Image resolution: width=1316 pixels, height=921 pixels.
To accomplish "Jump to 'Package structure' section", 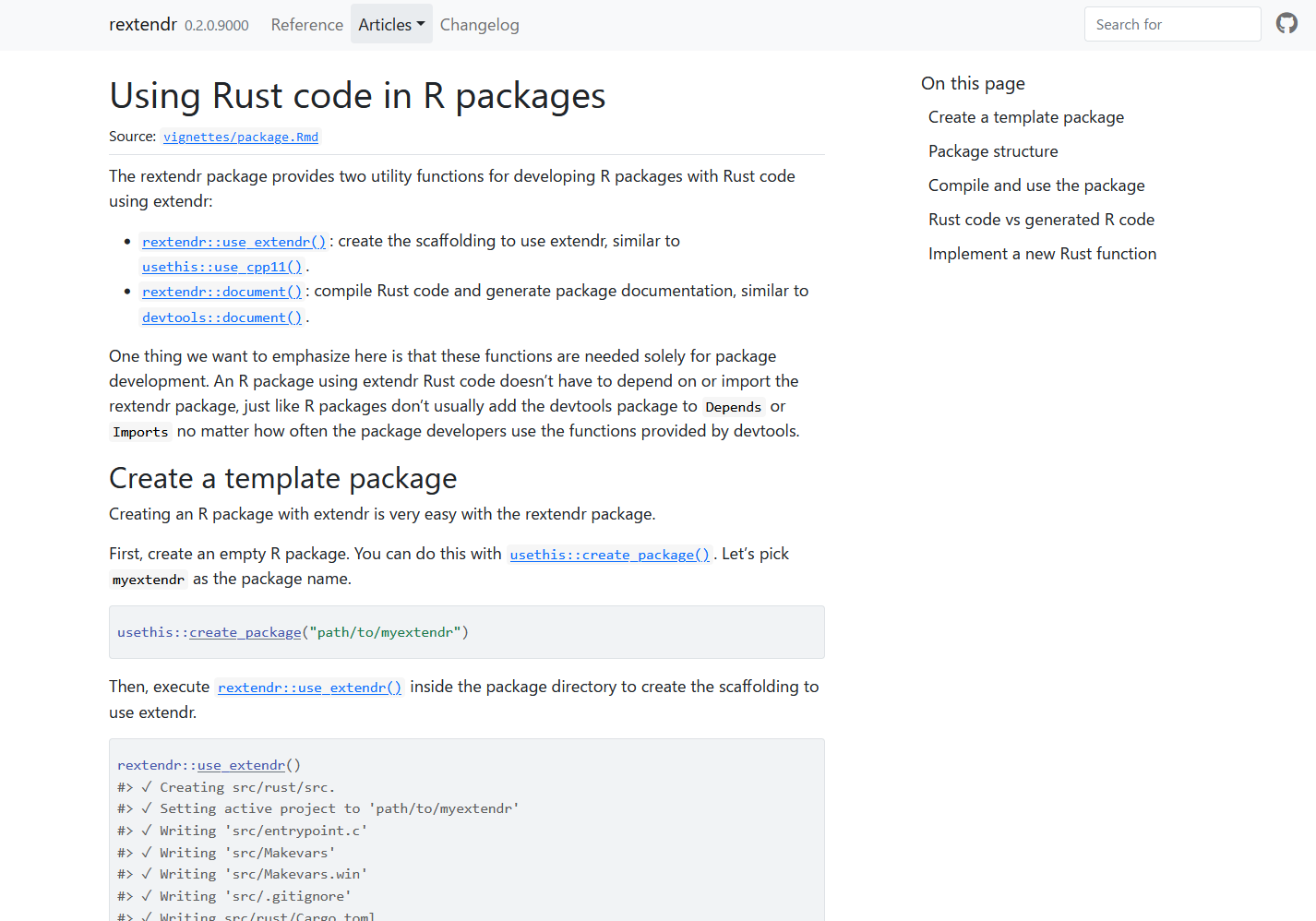I will pyautogui.click(x=992, y=151).
